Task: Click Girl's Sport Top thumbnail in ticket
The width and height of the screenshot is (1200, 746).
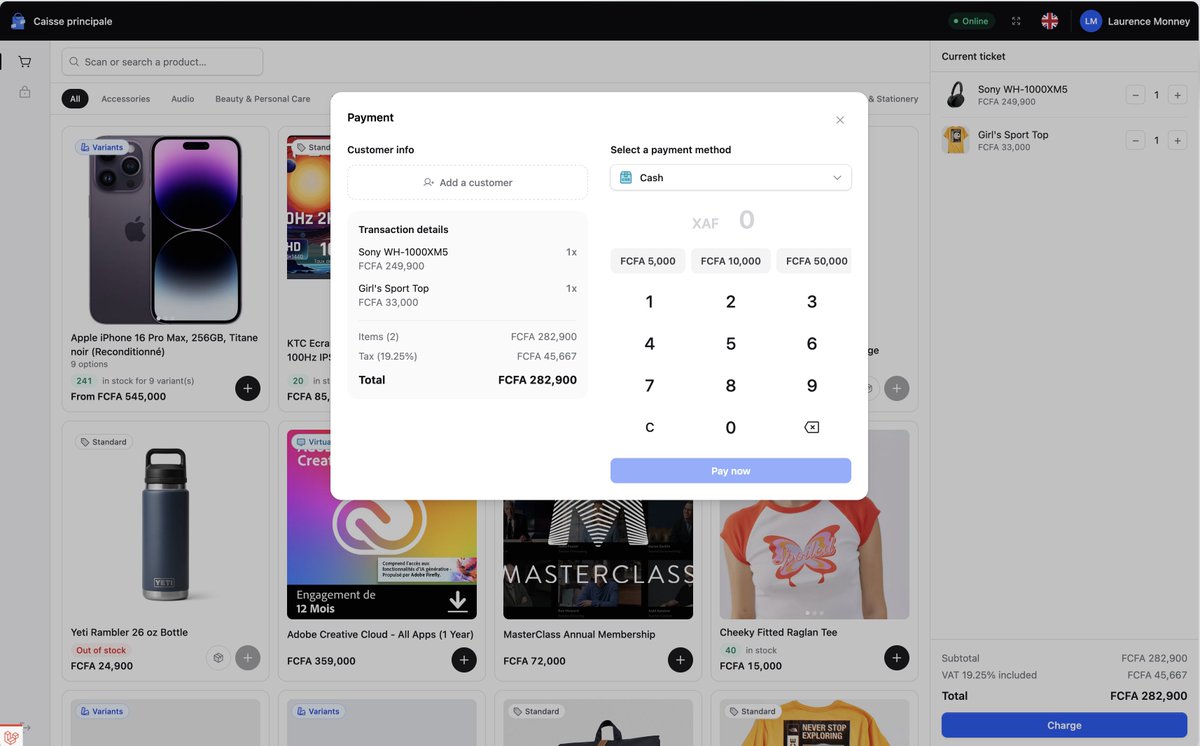Action: pyautogui.click(x=956, y=140)
